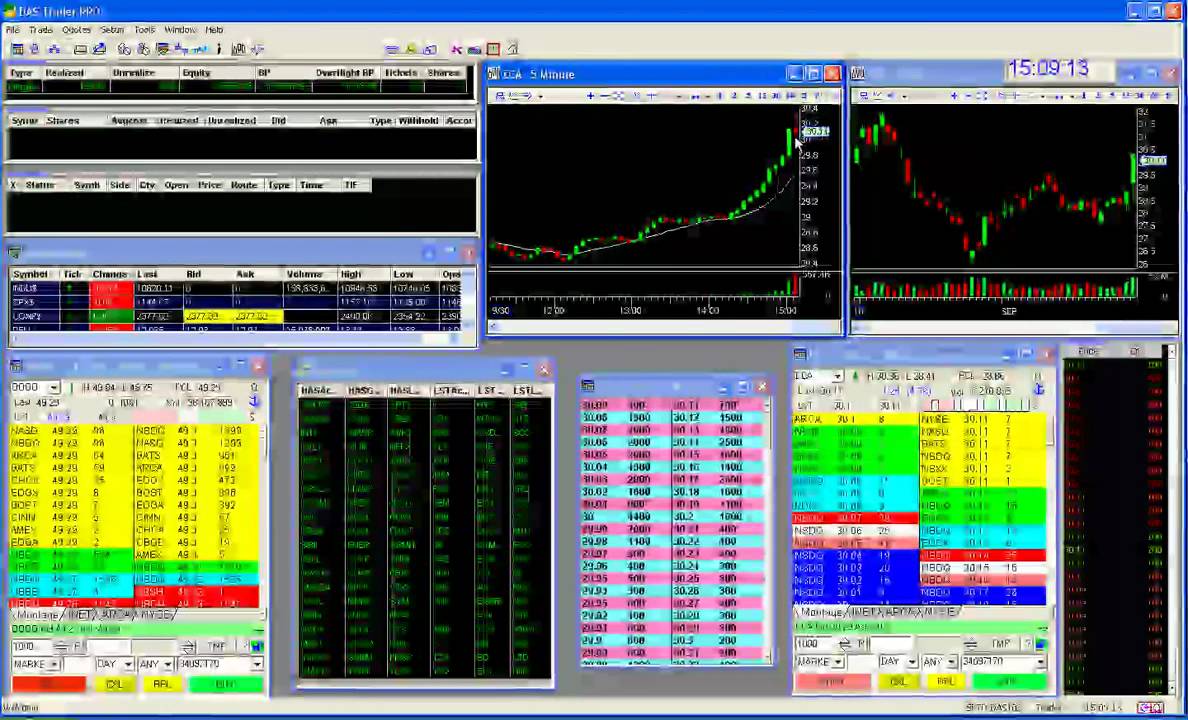Open the MARKET order type dropdown in ECA montage

838,662
